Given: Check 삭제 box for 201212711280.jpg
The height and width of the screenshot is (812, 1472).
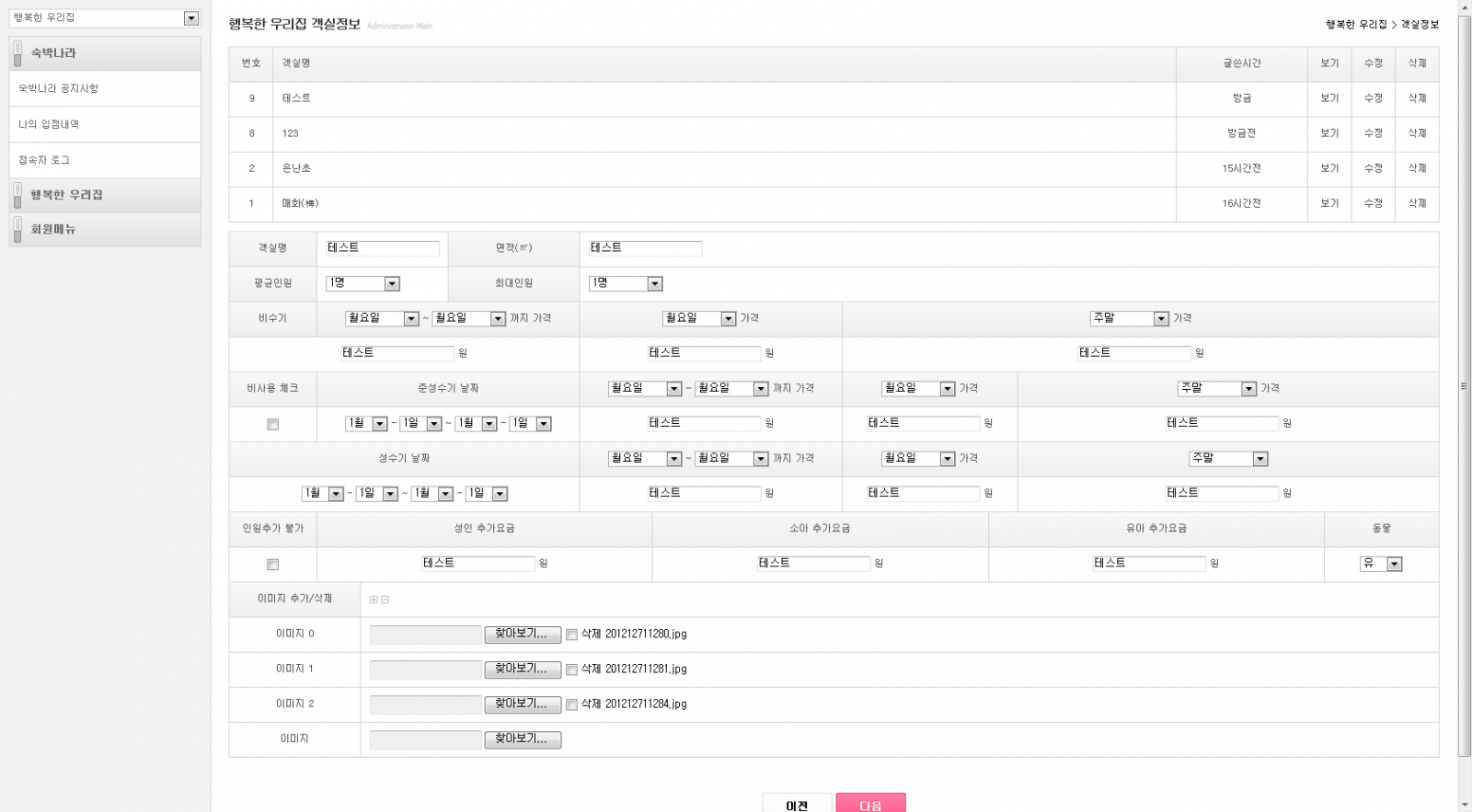Looking at the screenshot, I should (571, 635).
